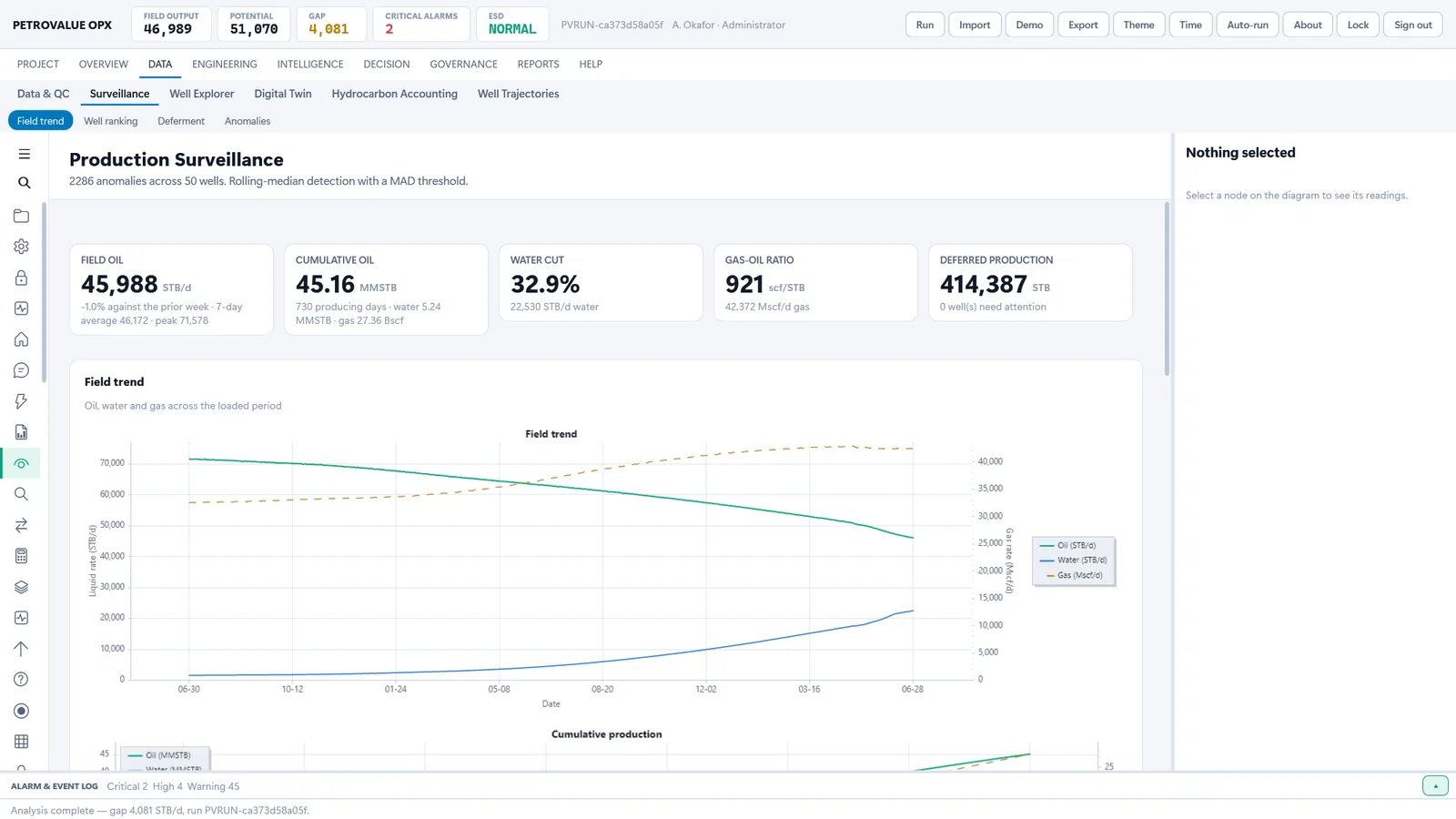
Task: Toggle Water (STB/d) series in the chart legend
Action: (1074, 560)
